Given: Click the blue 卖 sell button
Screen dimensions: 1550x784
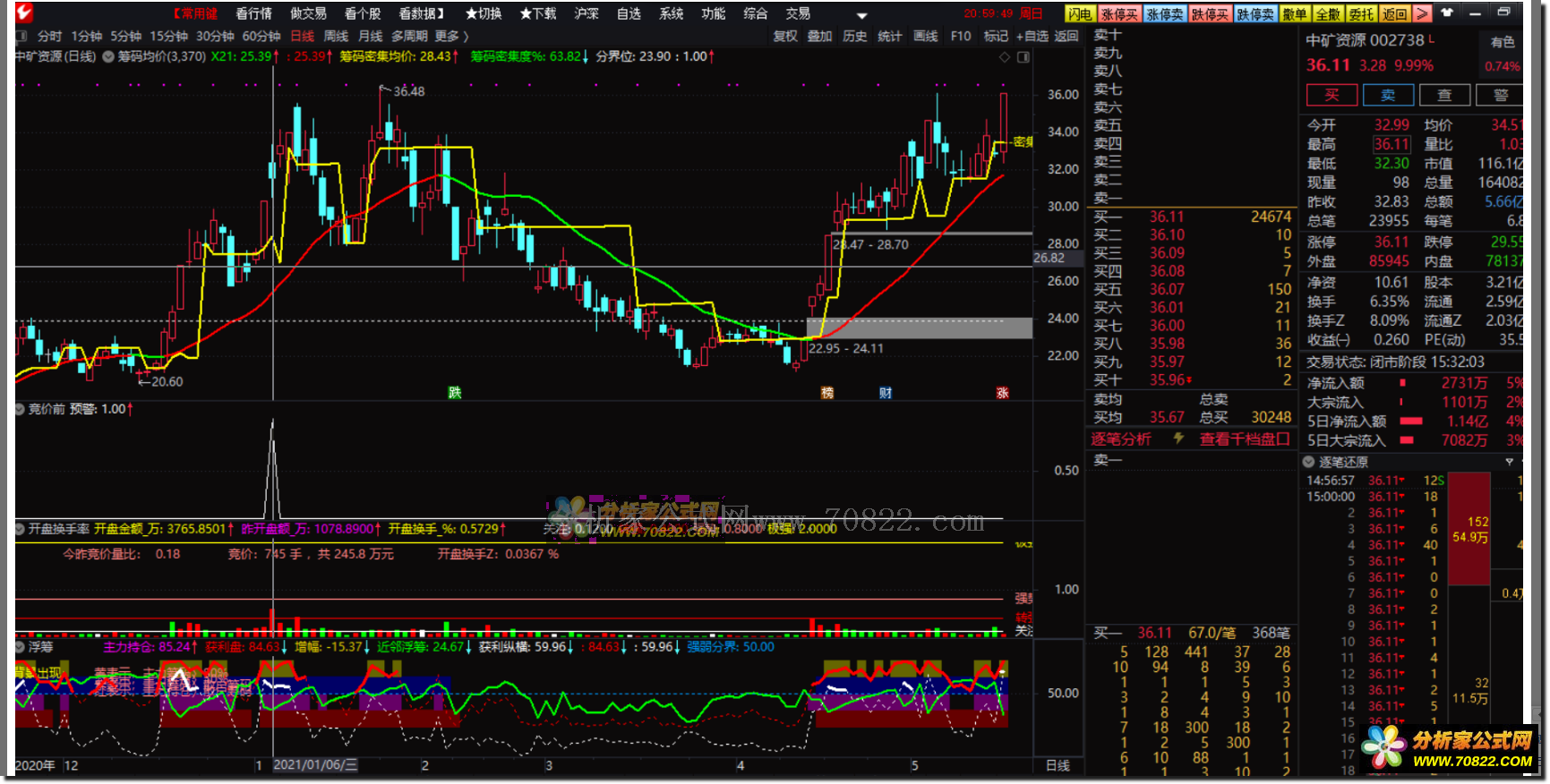Looking at the screenshot, I should (x=1388, y=95).
